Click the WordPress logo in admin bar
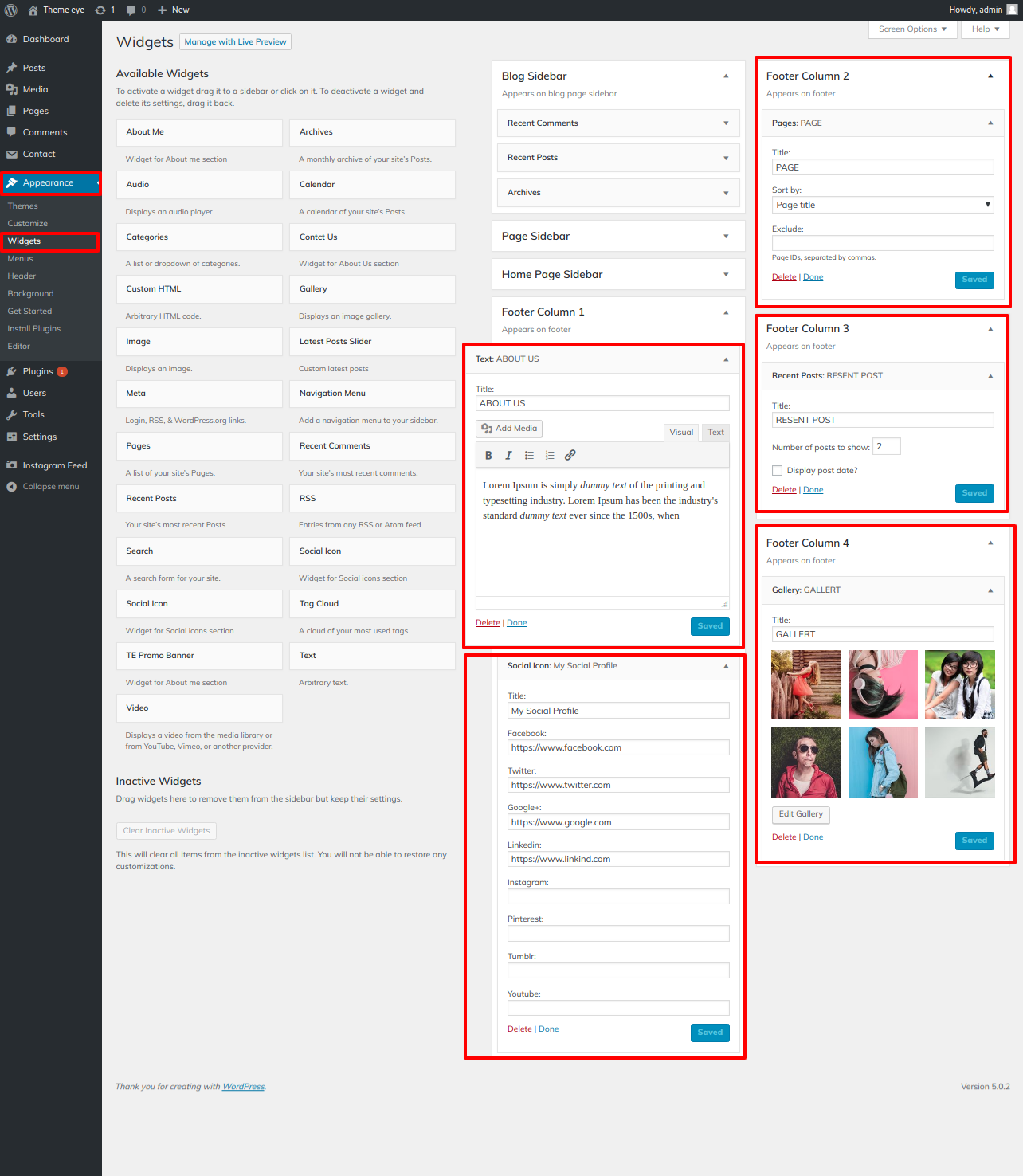The height and width of the screenshot is (1176, 1023). (10, 10)
